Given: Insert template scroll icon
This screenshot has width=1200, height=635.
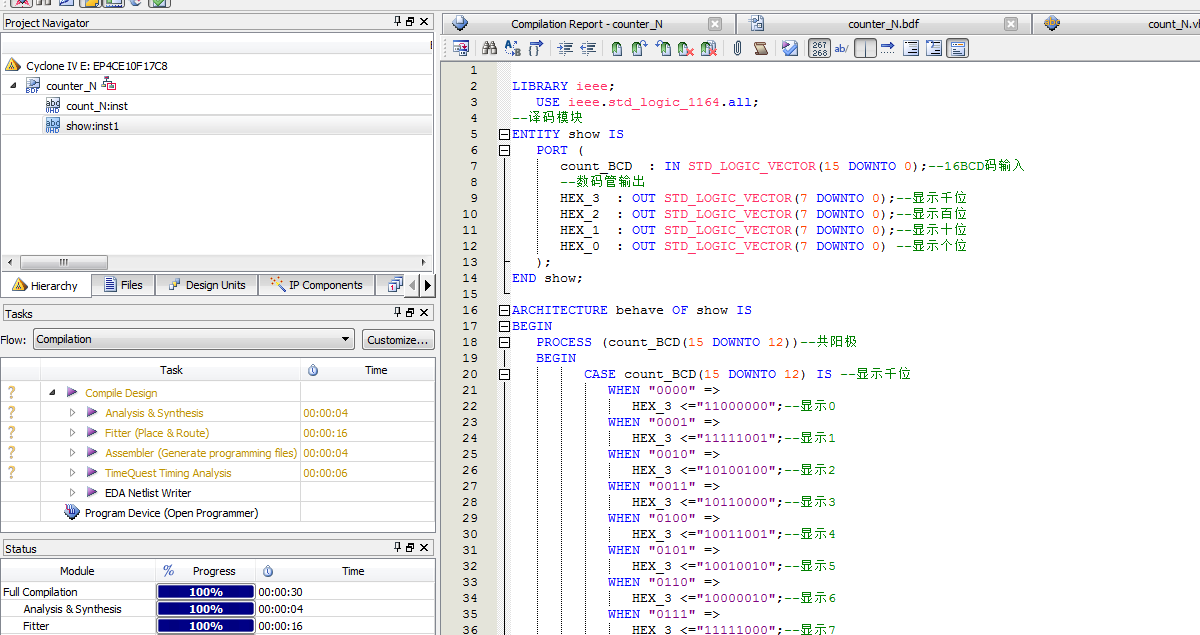Looking at the screenshot, I should pyautogui.click(x=761, y=47).
